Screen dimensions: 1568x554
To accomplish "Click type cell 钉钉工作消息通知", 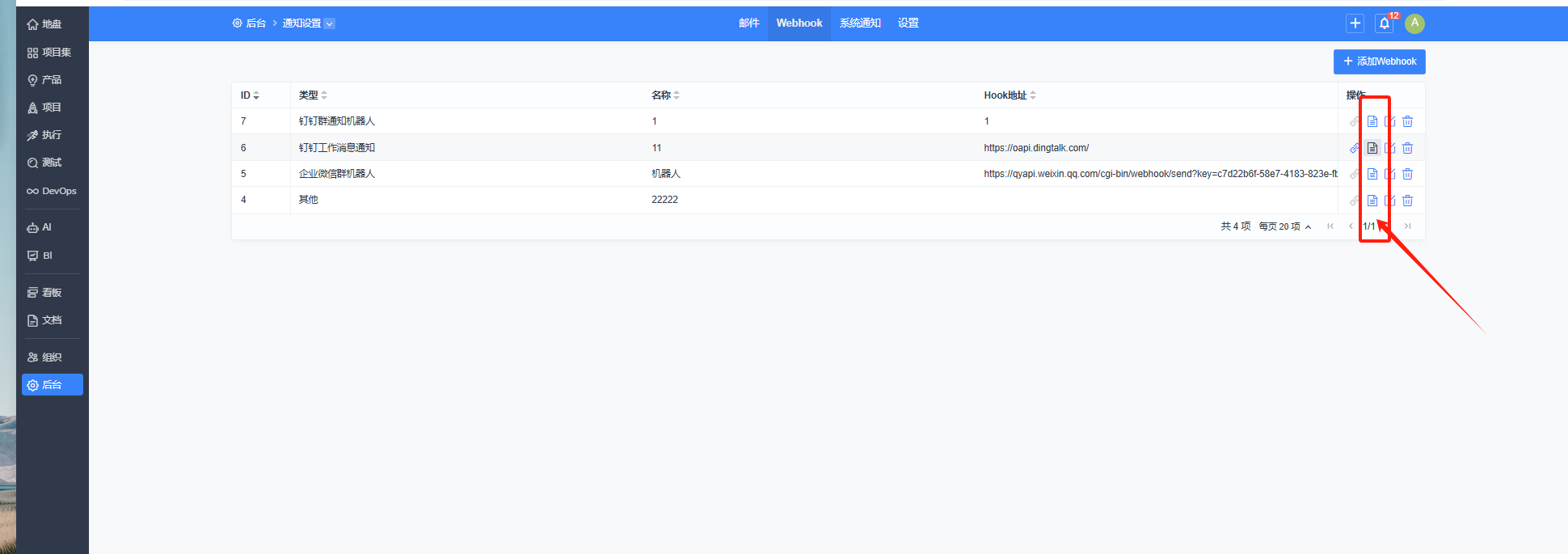I will point(337,148).
